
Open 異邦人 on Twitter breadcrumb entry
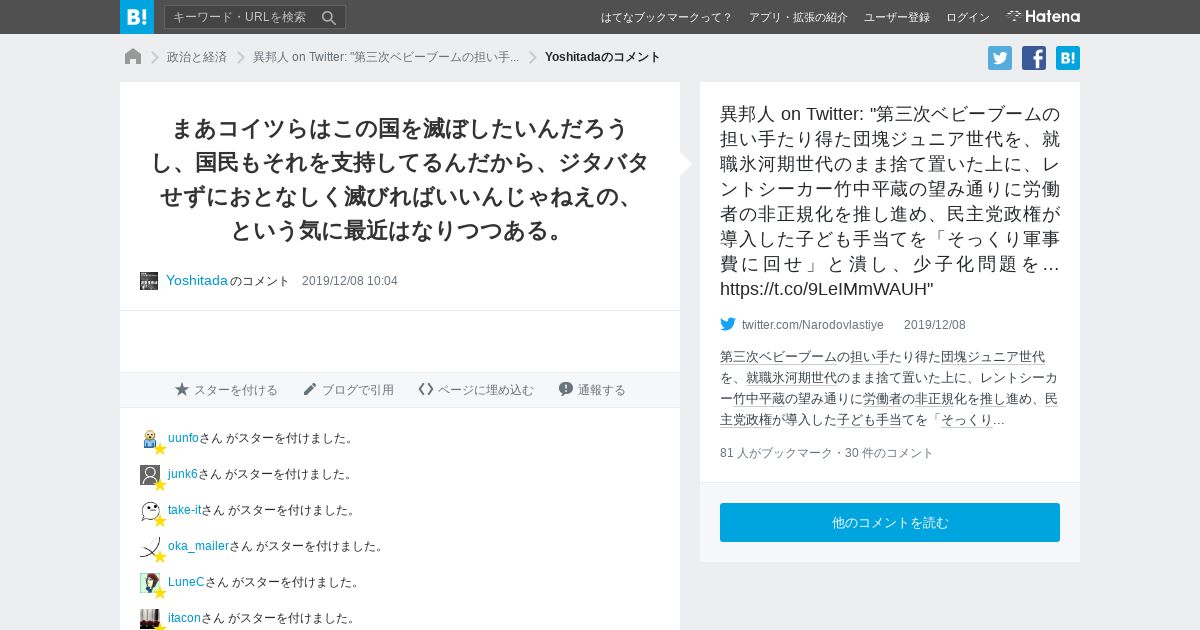click(x=386, y=57)
